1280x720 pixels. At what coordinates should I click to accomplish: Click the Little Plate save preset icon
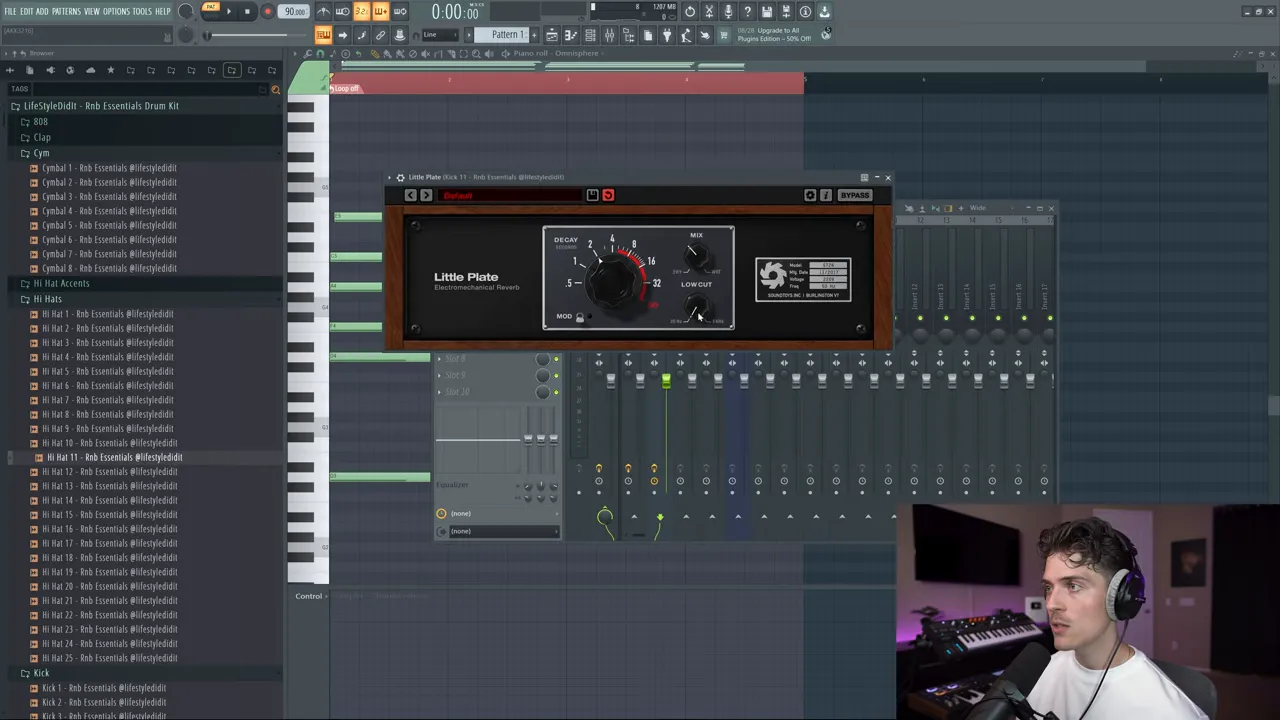pos(592,195)
